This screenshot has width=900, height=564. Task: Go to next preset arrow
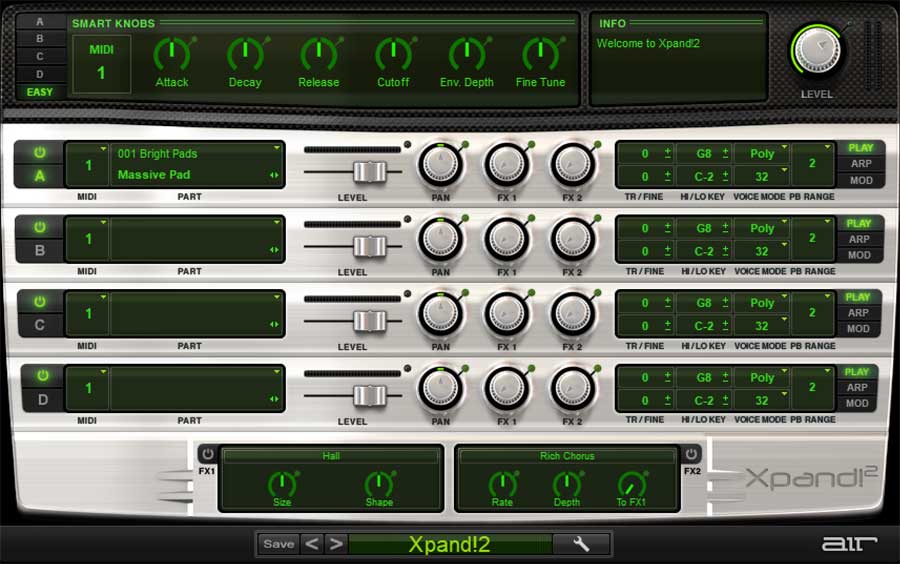pos(336,543)
